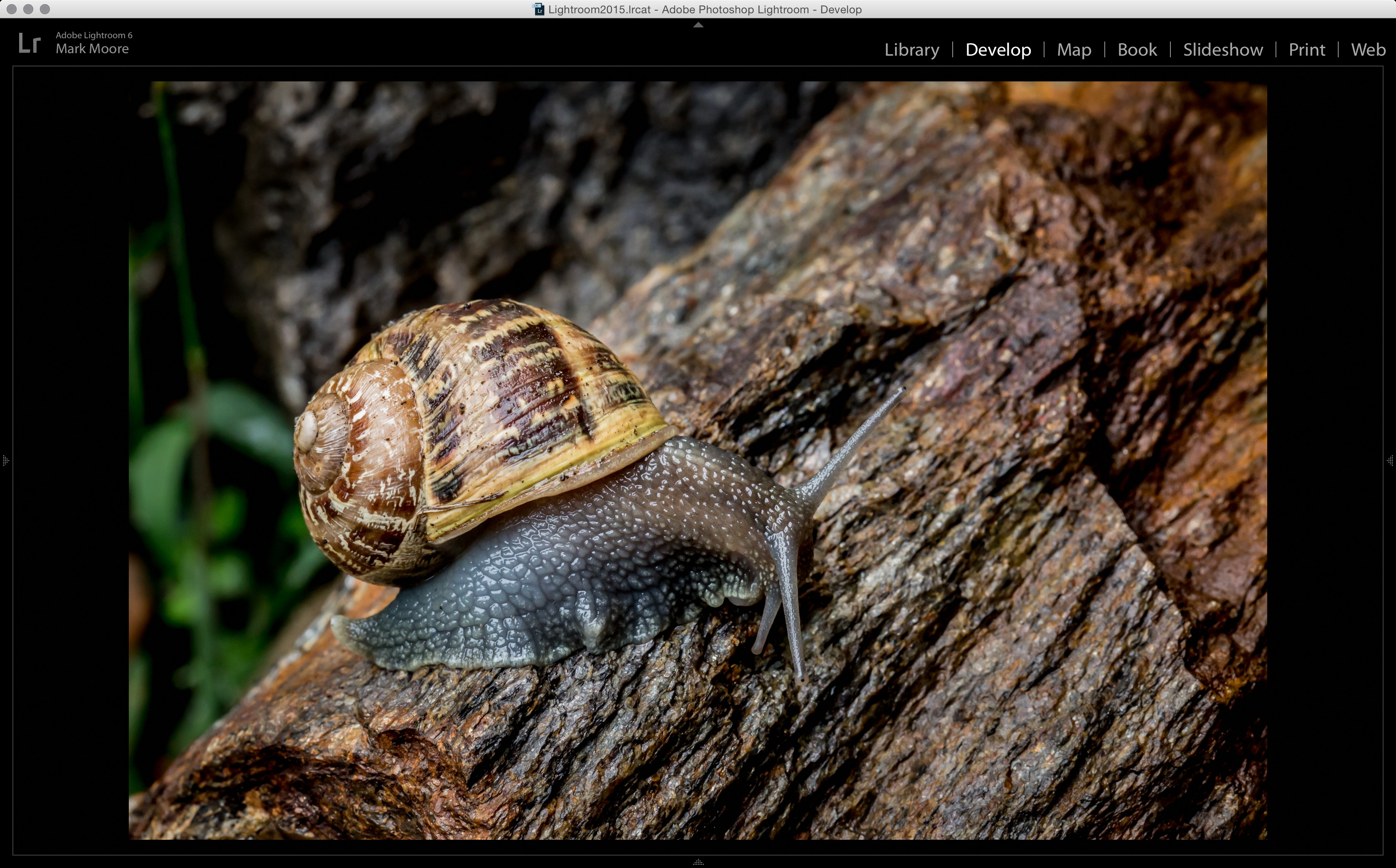The height and width of the screenshot is (868, 1396).
Task: Click the Mark Moore identity plate text
Action: 92,49
